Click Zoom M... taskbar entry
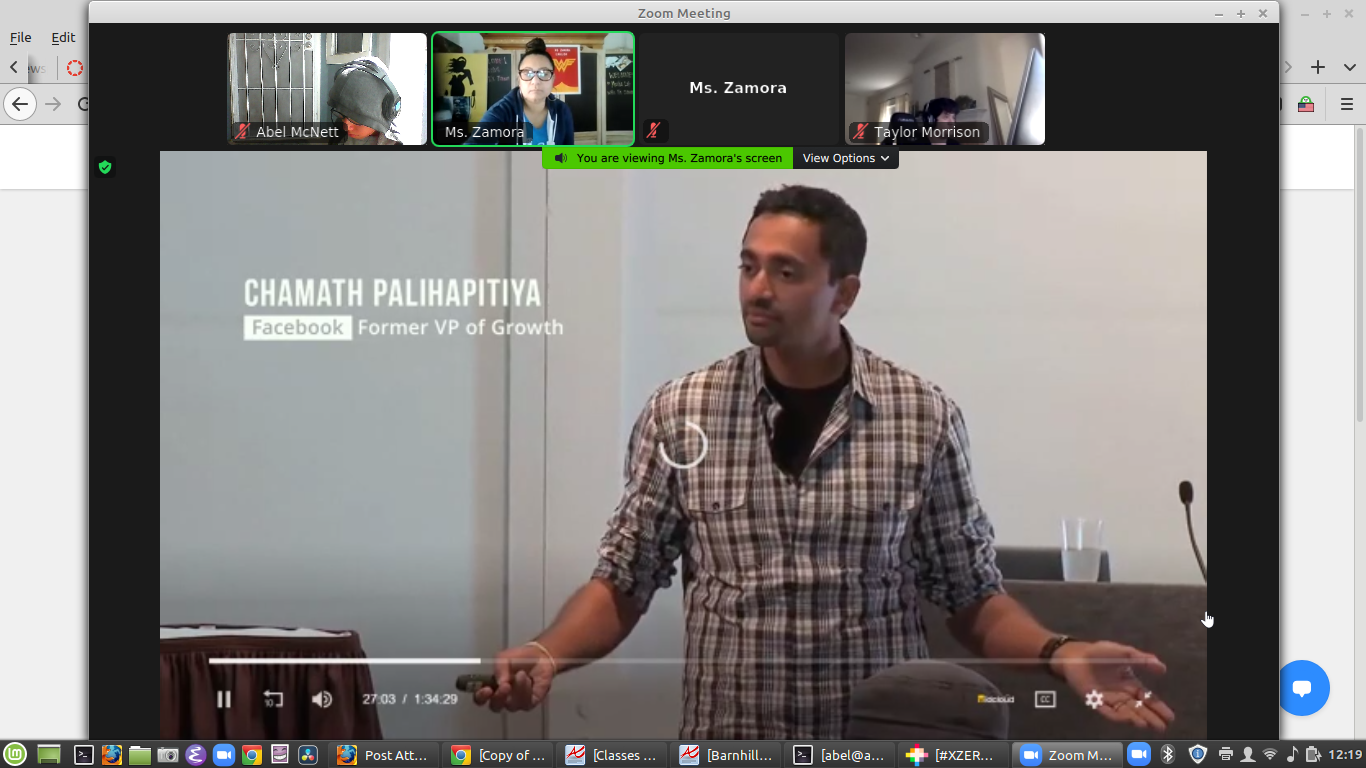 [x=1068, y=755]
